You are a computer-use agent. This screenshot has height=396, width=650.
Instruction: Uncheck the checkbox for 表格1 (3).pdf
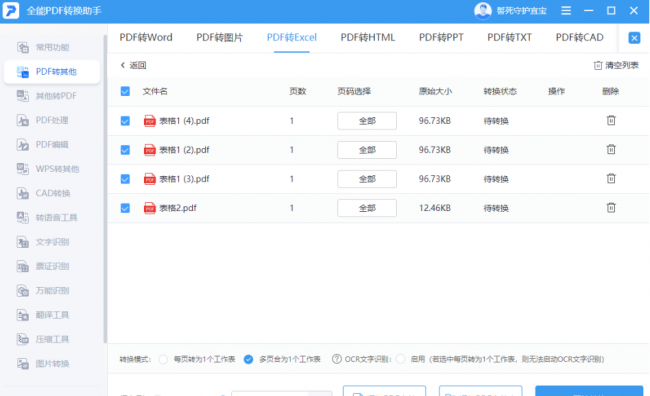click(125, 179)
